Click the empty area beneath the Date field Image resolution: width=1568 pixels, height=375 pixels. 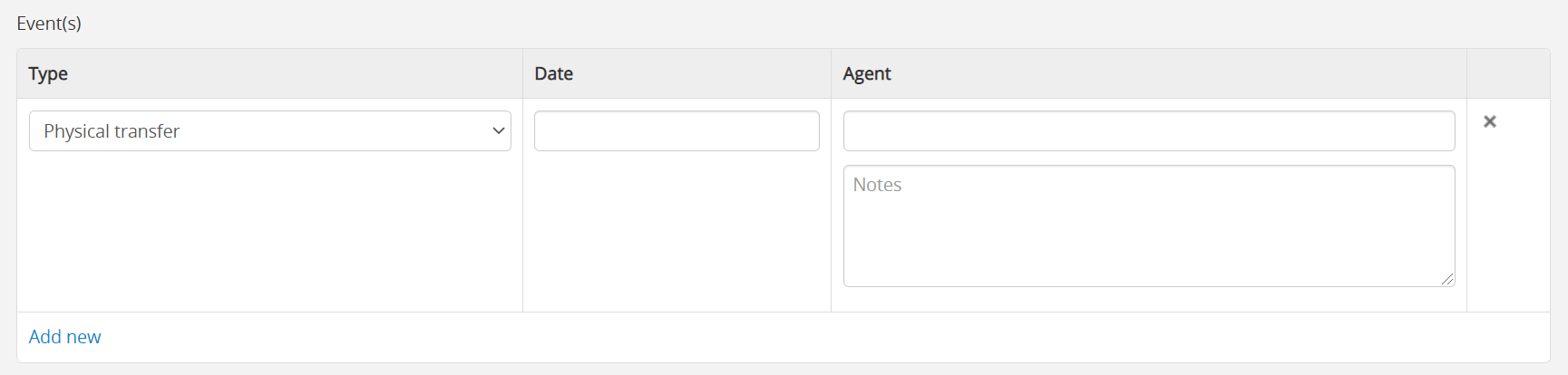tap(677, 236)
